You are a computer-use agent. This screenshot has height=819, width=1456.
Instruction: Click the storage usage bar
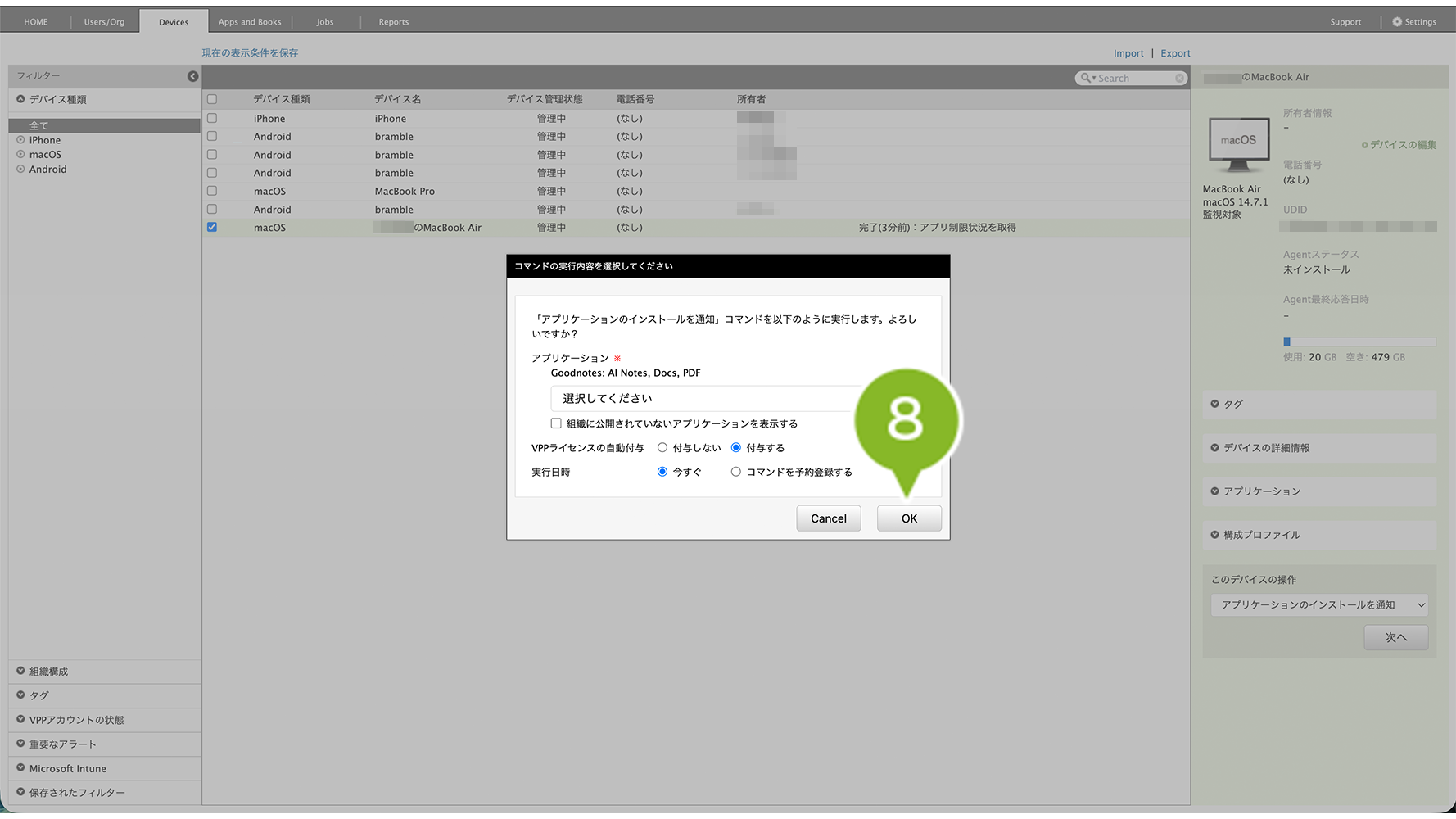pyautogui.click(x=1359, y=342)
